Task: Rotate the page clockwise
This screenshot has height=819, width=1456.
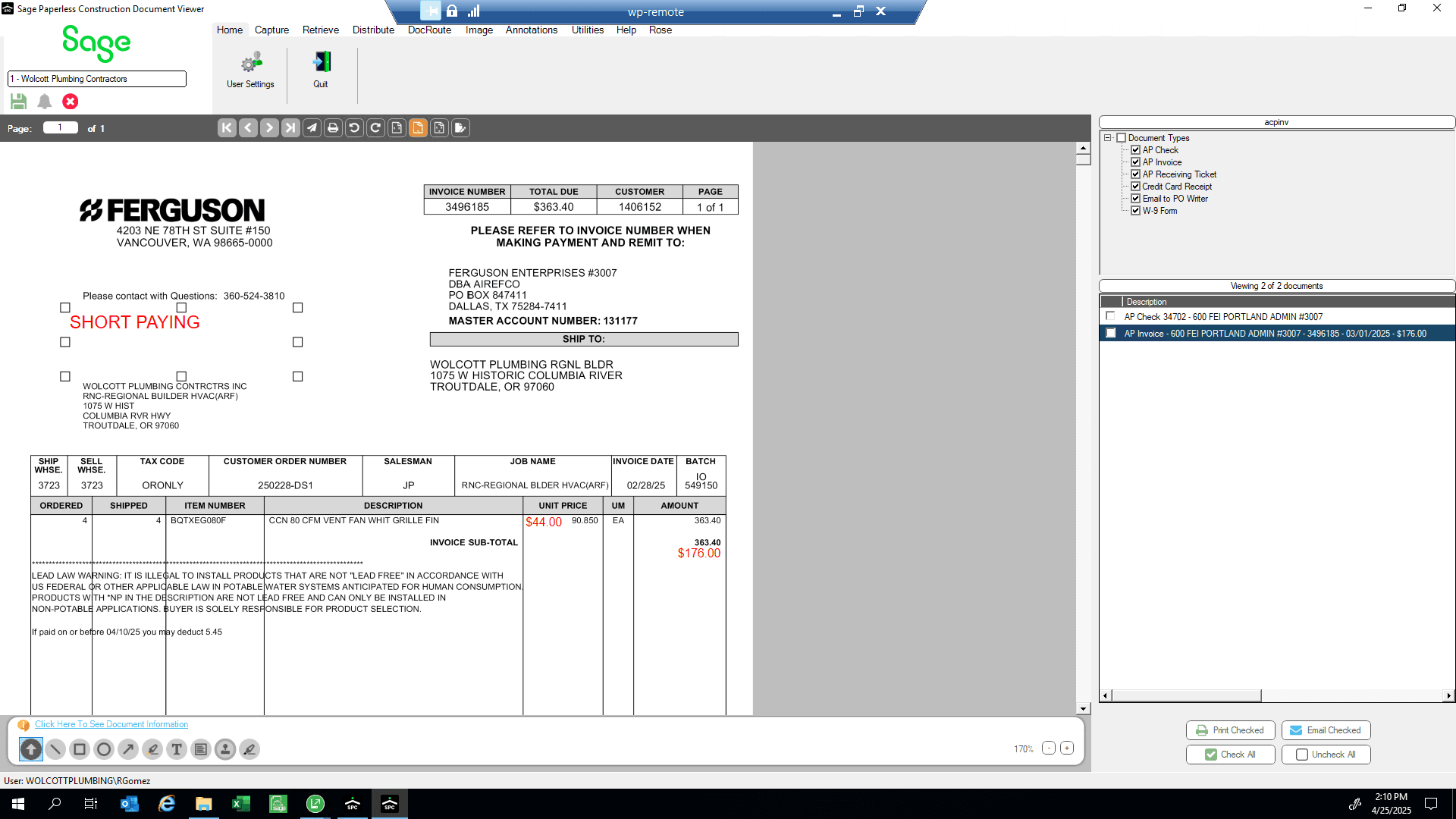Action: tap(375, 127)
